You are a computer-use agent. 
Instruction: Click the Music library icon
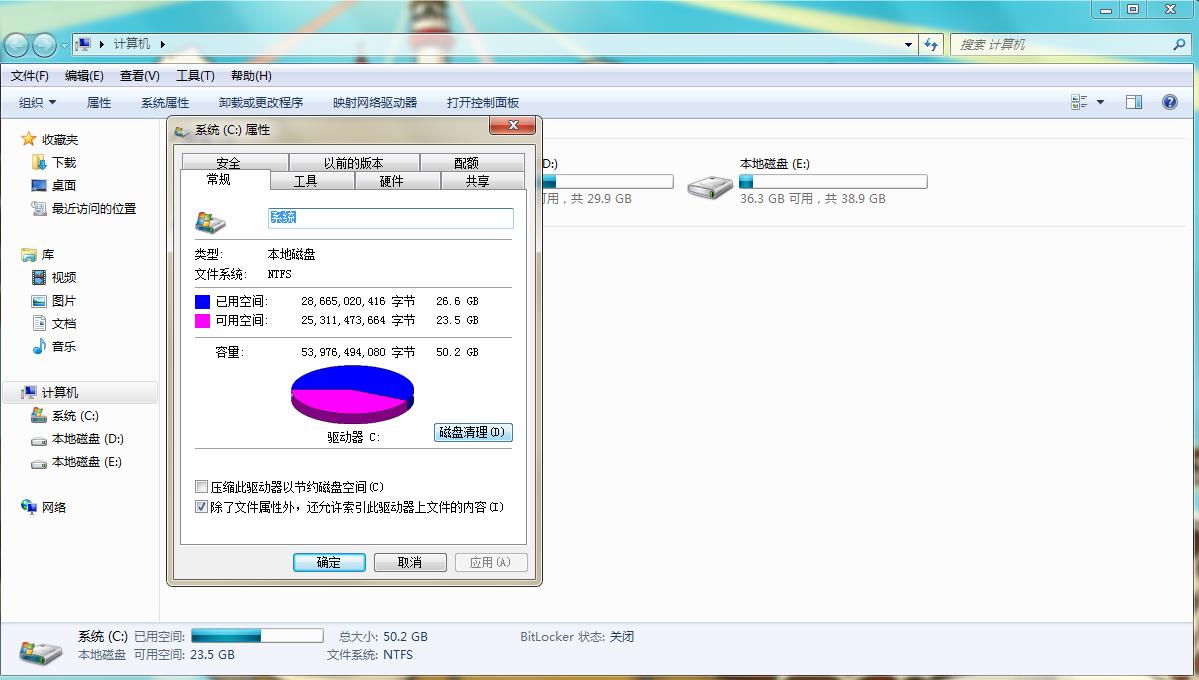pos(39,347)
